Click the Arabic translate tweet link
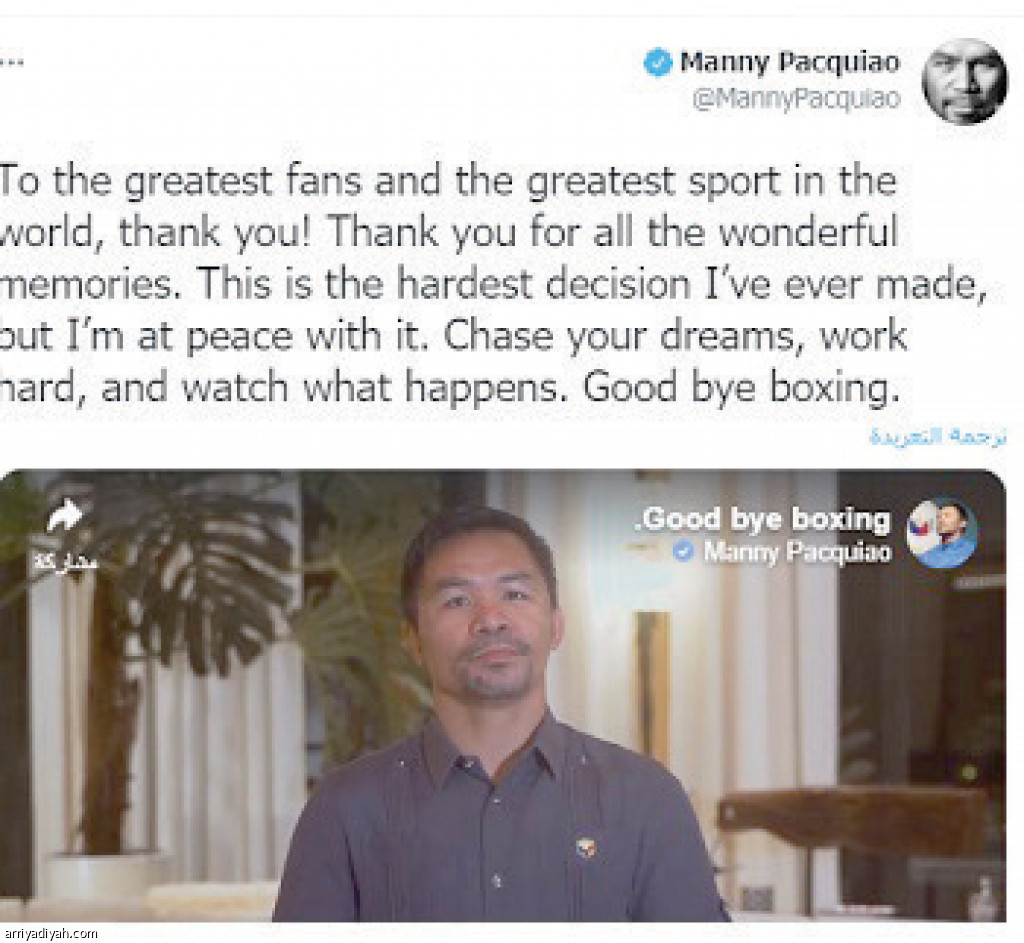Image resolution: width=1024 pixels, height=943 pixels. click(x=938, y=436)
